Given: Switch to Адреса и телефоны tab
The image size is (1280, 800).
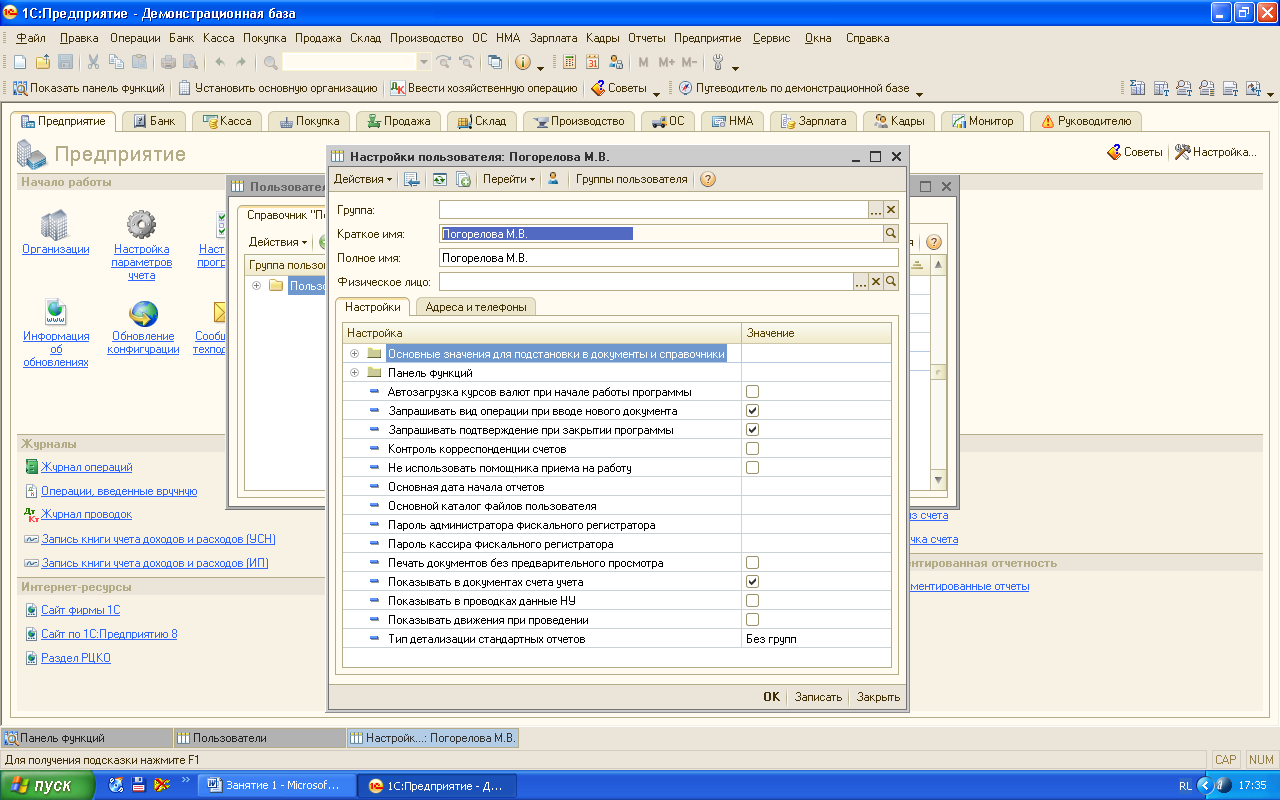Looking at the screenshot, I should [476, 307].
